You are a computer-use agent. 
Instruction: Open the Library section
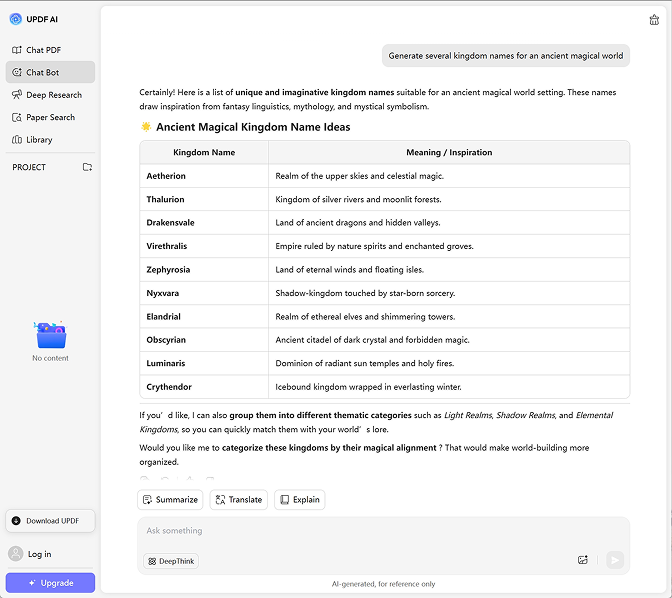(x=39, y=140)
